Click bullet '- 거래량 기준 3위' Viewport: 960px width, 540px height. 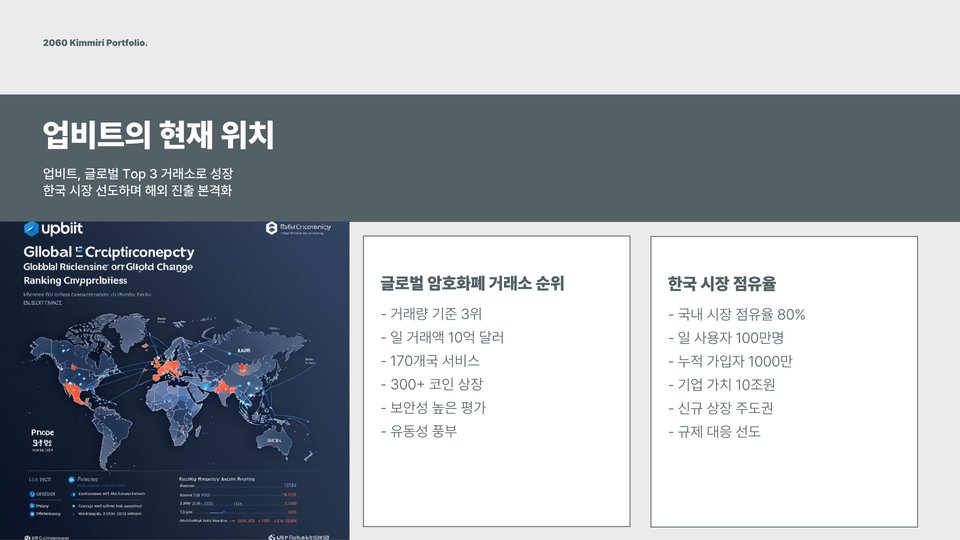[x=432, y=314]
